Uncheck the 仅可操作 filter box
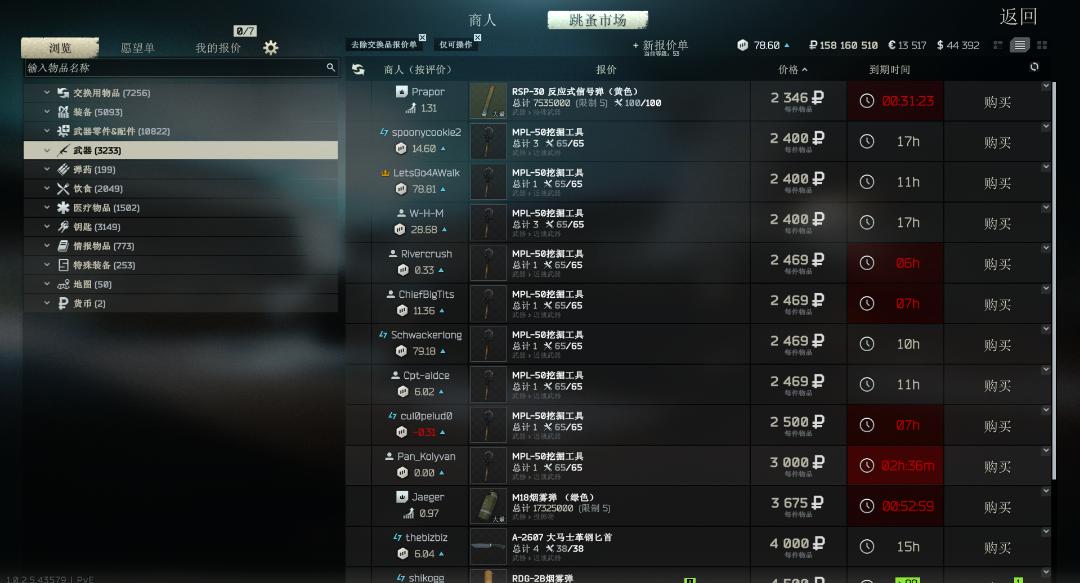 pyautogui.click(x=477, y=38)
